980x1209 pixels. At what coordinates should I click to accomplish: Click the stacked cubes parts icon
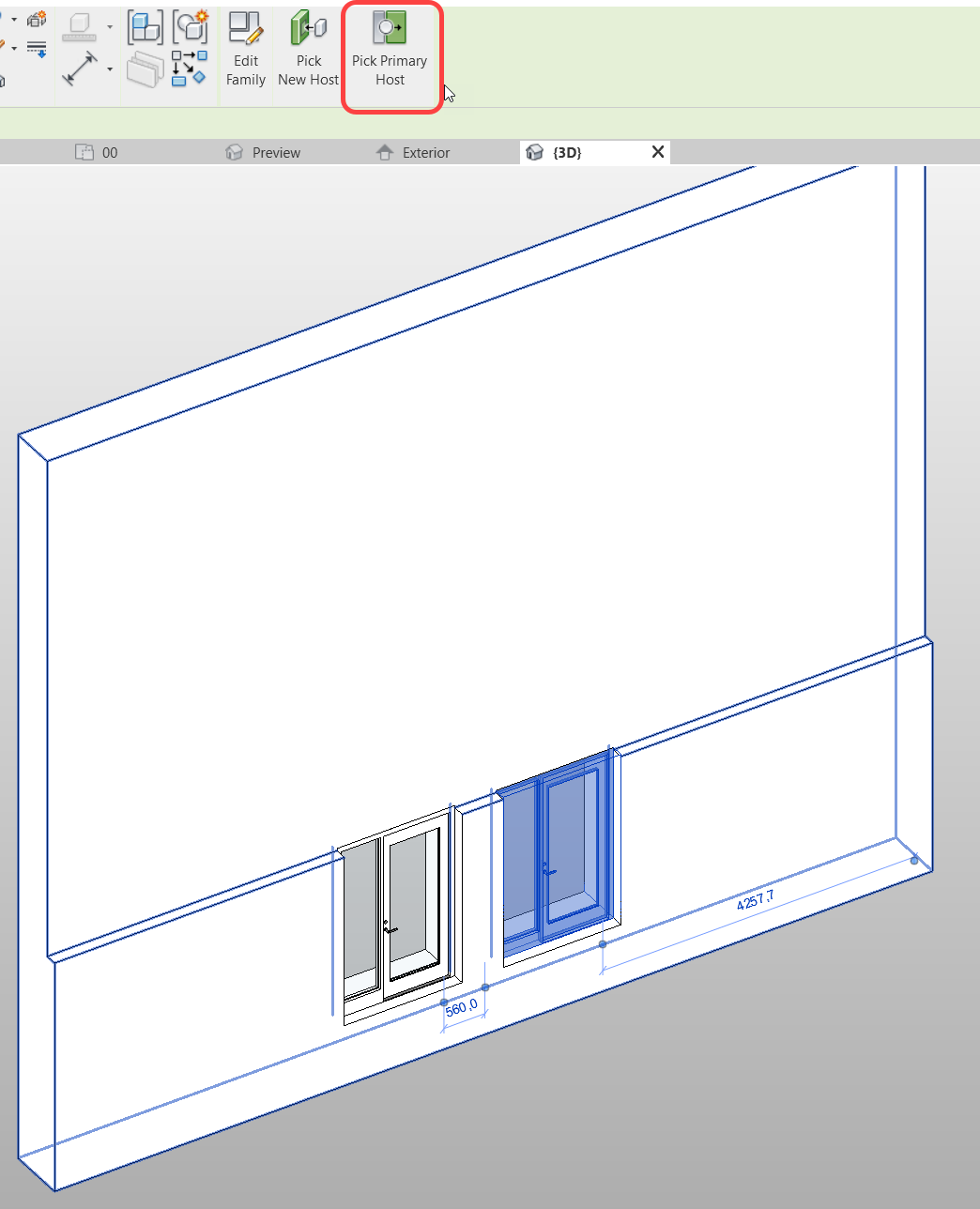coord(145,27)
